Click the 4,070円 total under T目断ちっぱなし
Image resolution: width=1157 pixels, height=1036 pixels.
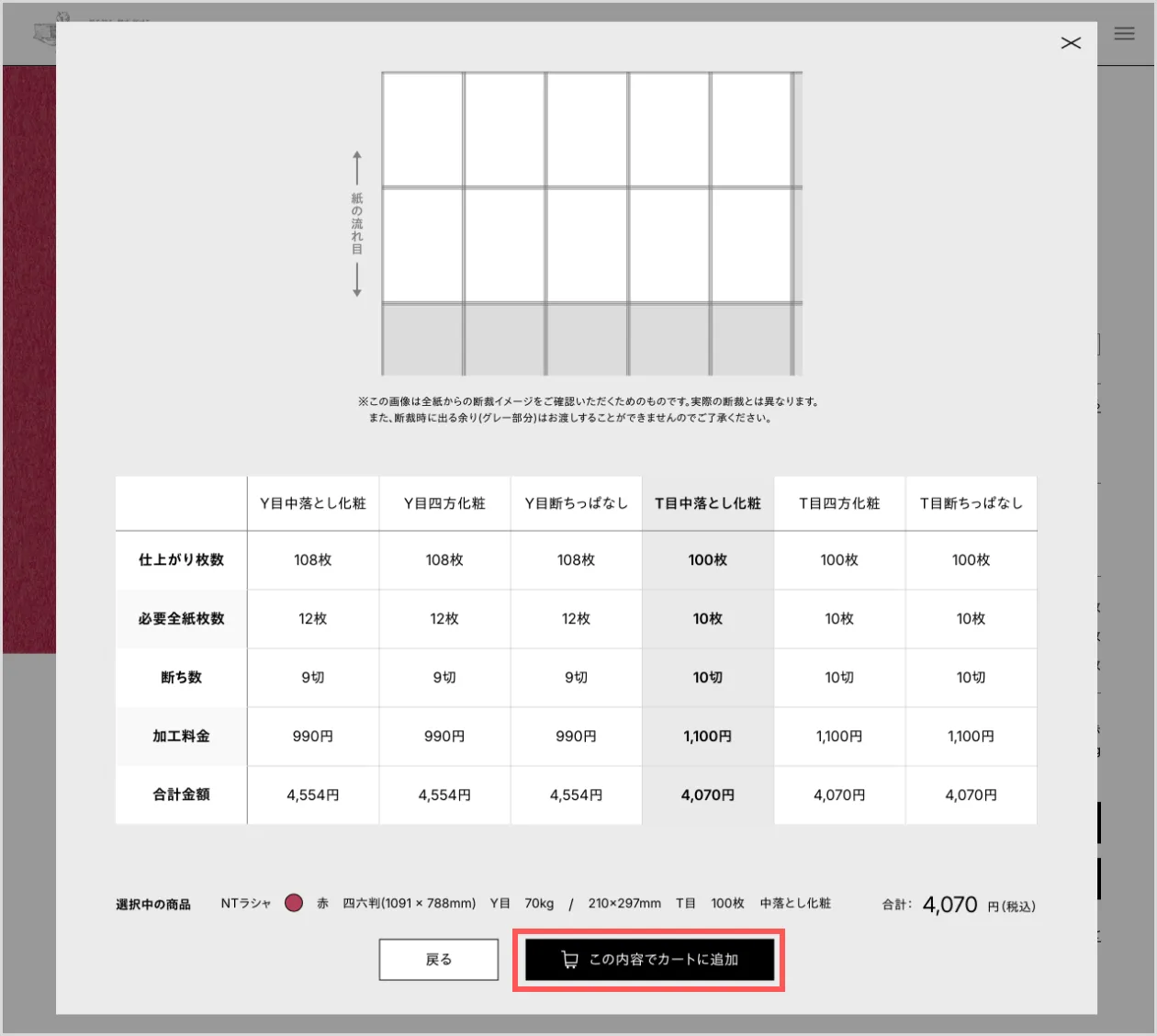(971, 795)
